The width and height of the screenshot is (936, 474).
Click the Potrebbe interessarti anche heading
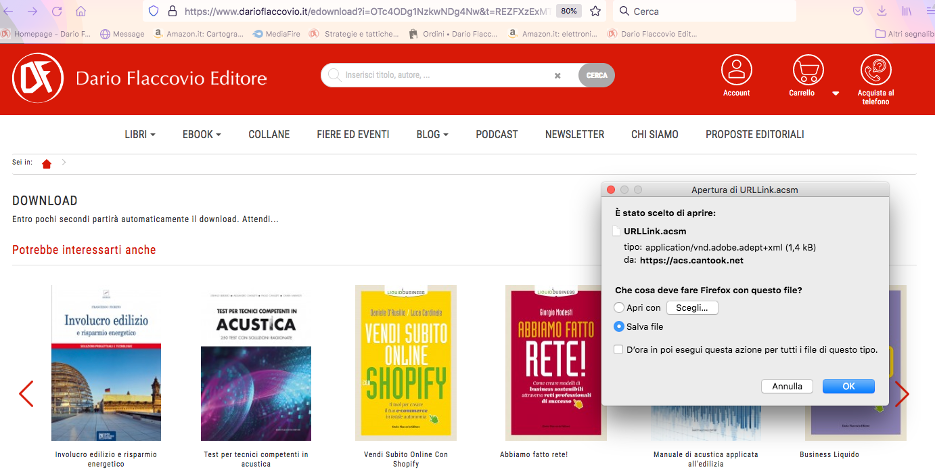pos(84,250)
